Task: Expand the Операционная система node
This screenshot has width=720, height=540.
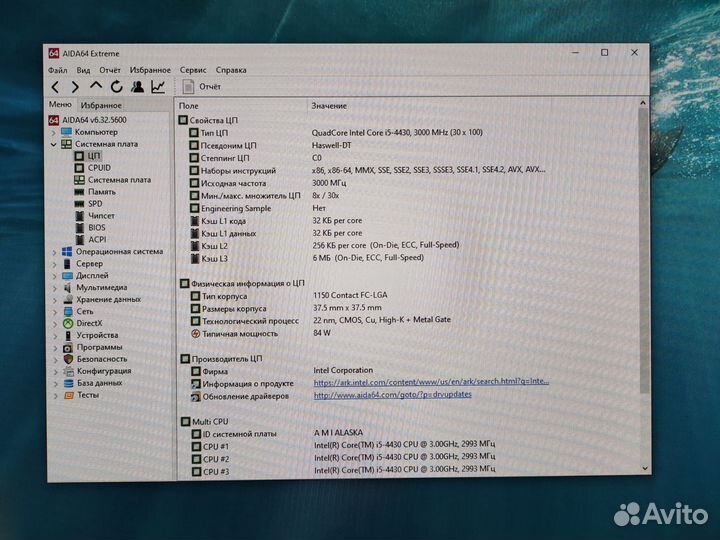Action: 54,252
